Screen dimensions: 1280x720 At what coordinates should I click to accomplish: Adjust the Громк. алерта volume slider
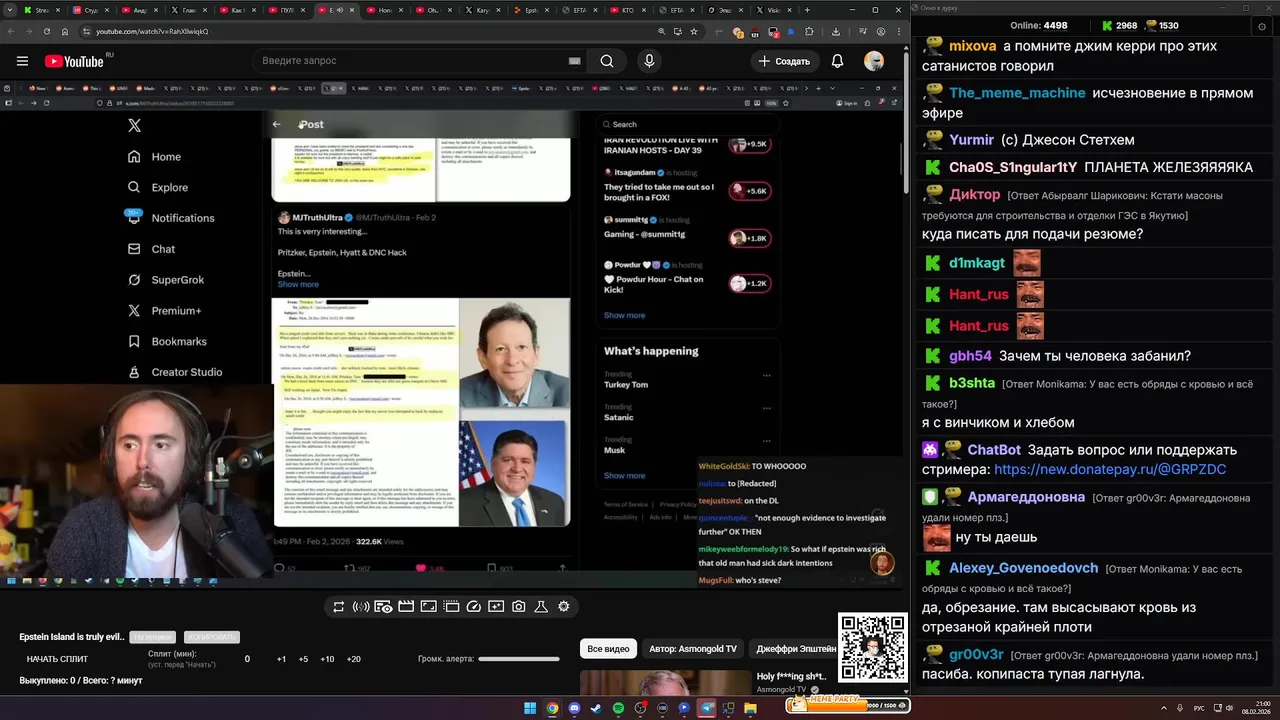518,659
